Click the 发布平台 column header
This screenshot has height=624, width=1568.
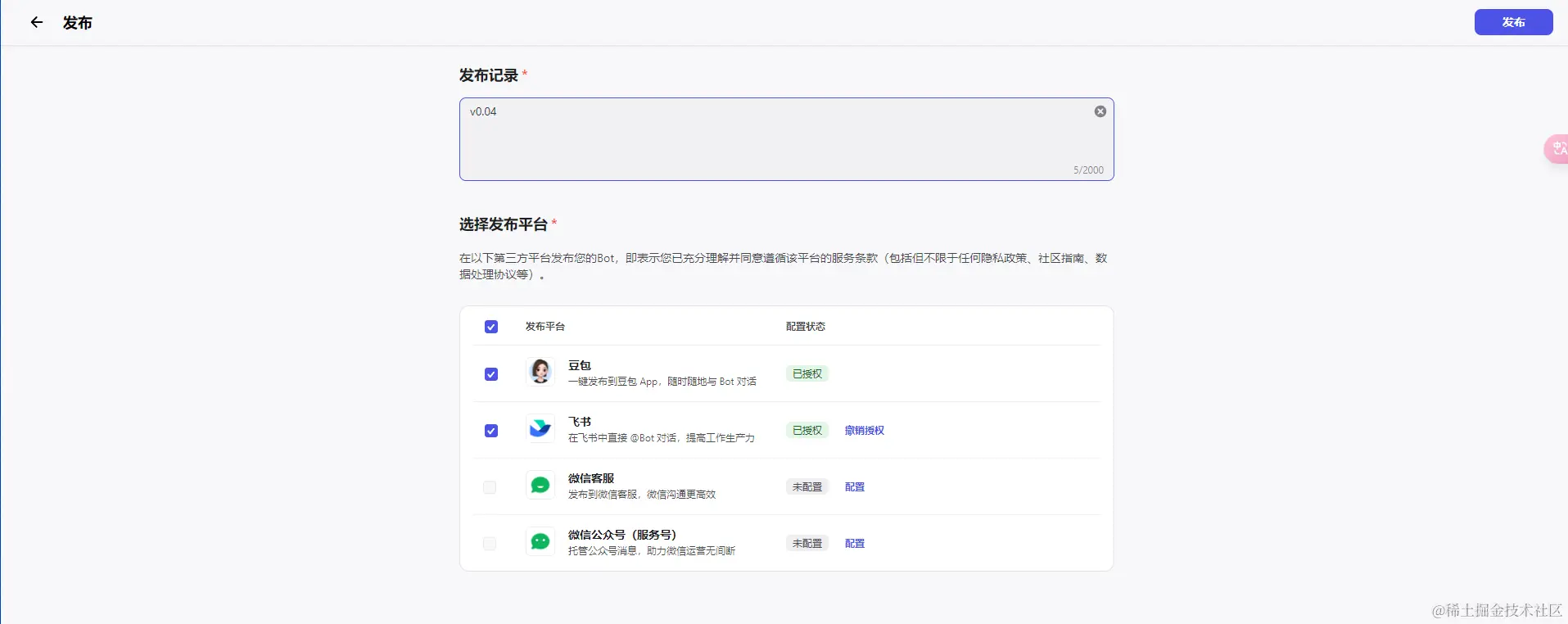545,326
